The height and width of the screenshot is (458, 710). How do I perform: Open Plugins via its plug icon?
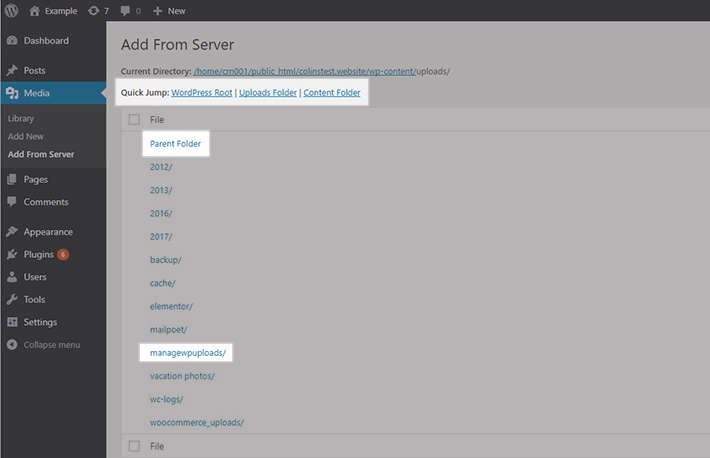click(12, 254)
